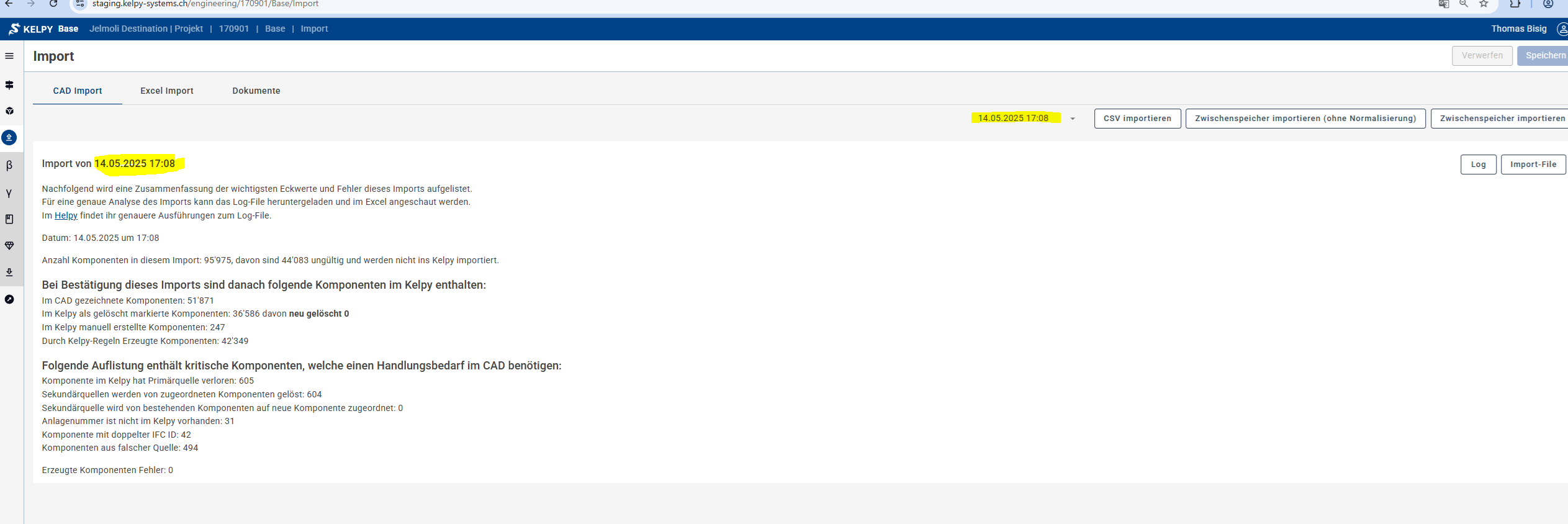The height and width of the screenshot is (524, 1568).
Task: Click the cube icon in the left sidebar
Action: pos(9,111)
